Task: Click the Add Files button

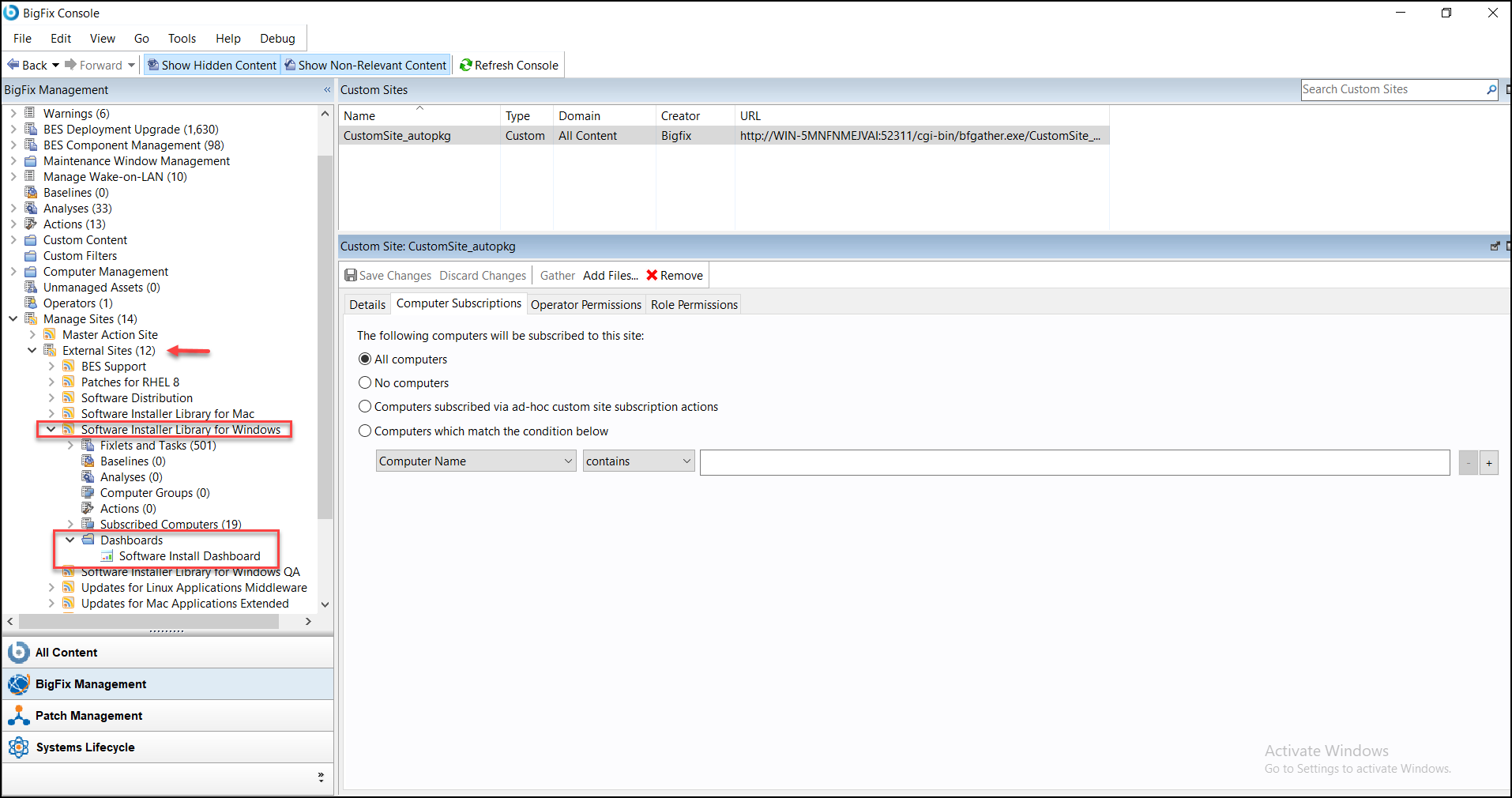Action: [x=609, y=275]
